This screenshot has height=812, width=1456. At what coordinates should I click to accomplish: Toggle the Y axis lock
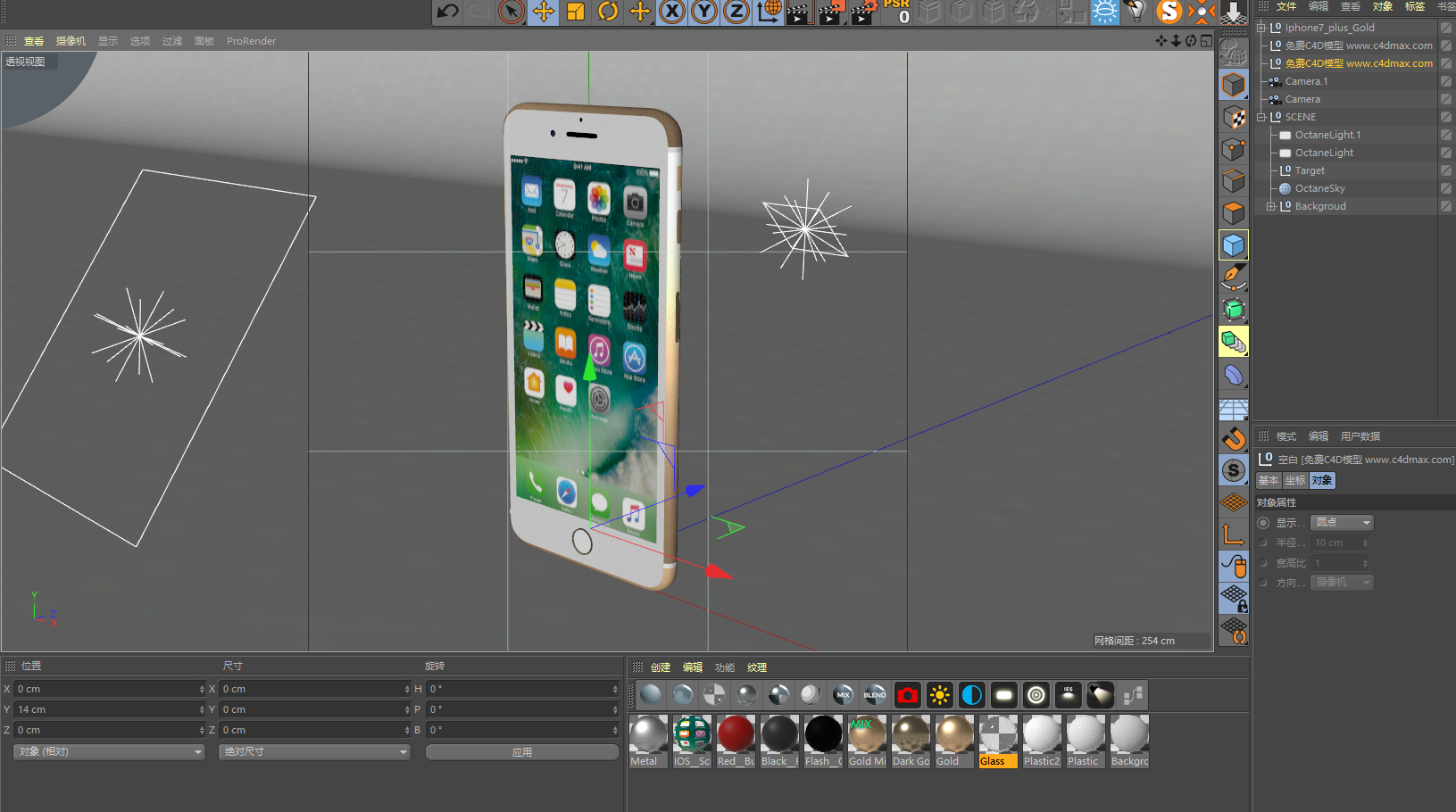[704, 12]
